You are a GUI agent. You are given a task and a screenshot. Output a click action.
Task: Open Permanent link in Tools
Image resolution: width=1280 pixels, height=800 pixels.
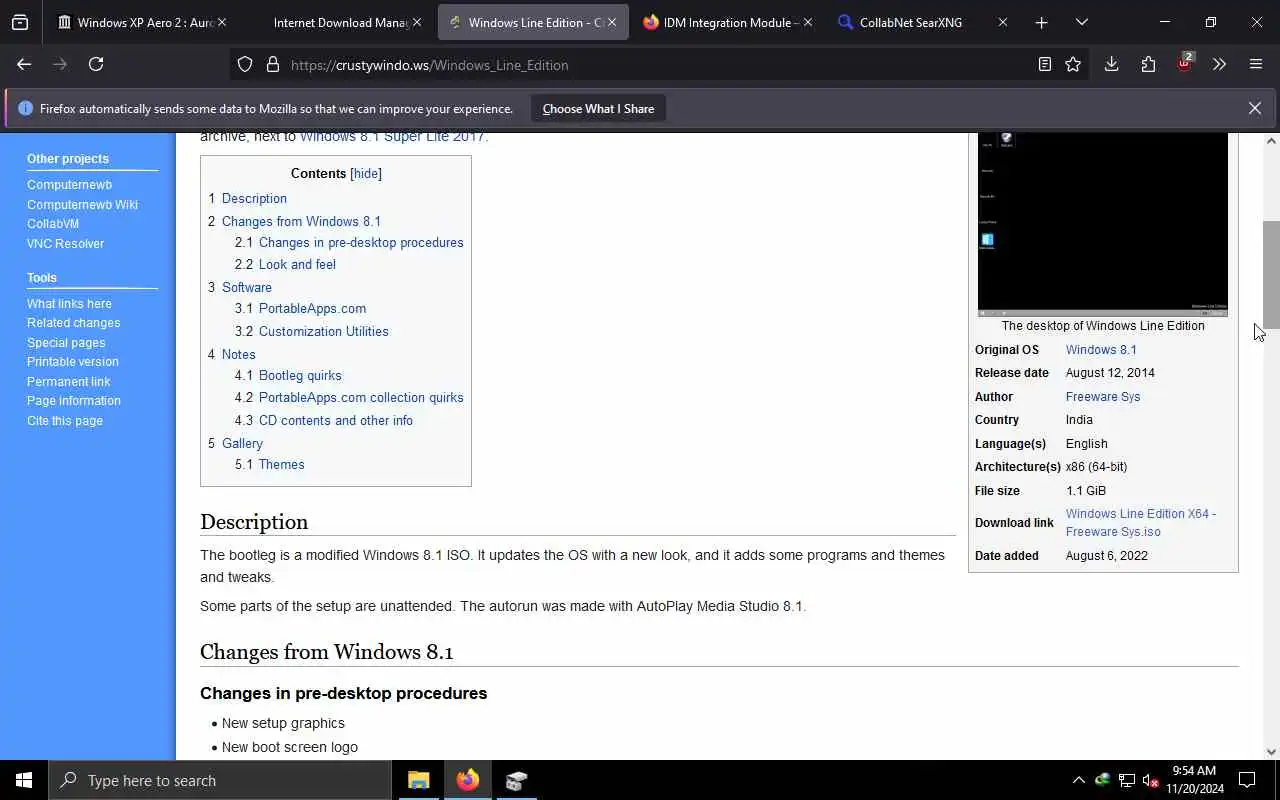click(68, 382)
